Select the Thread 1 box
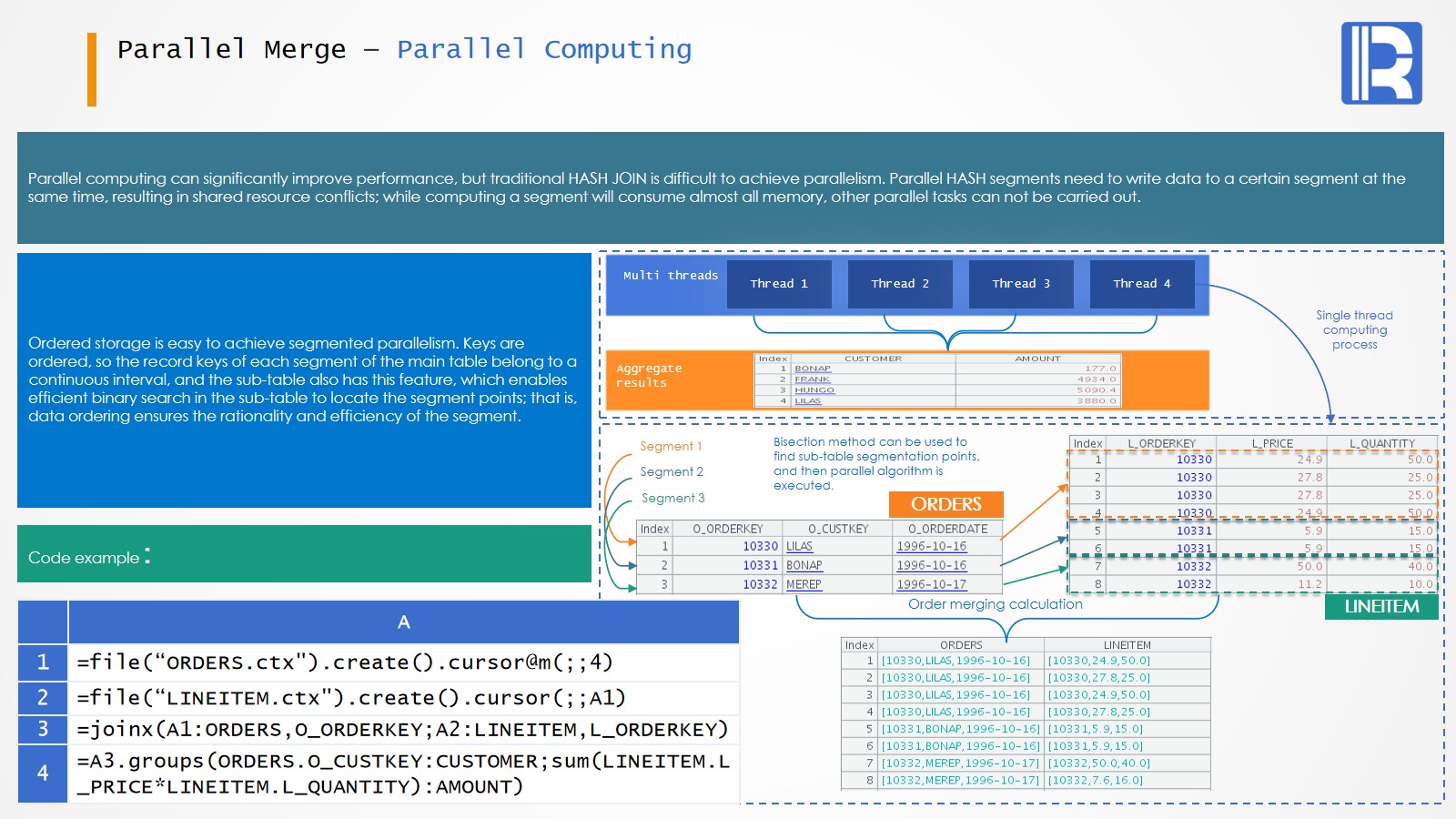This screenshot has width=1456, height=819. 779,284
